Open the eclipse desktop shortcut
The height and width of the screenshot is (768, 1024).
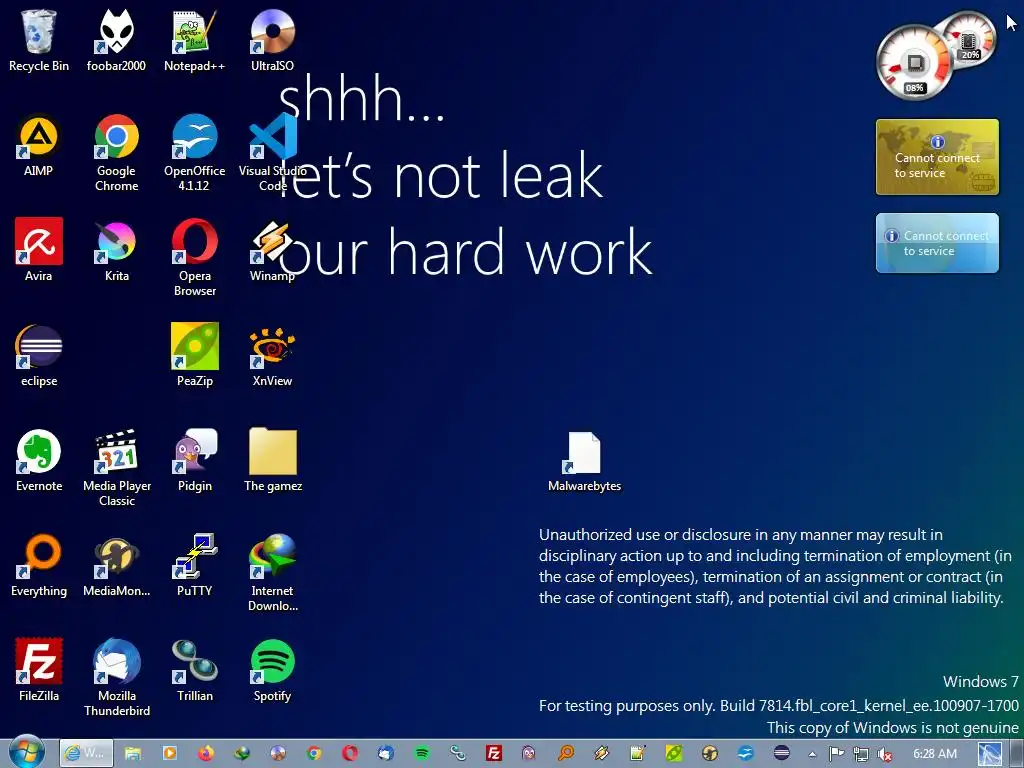click(x=39, y=355)
